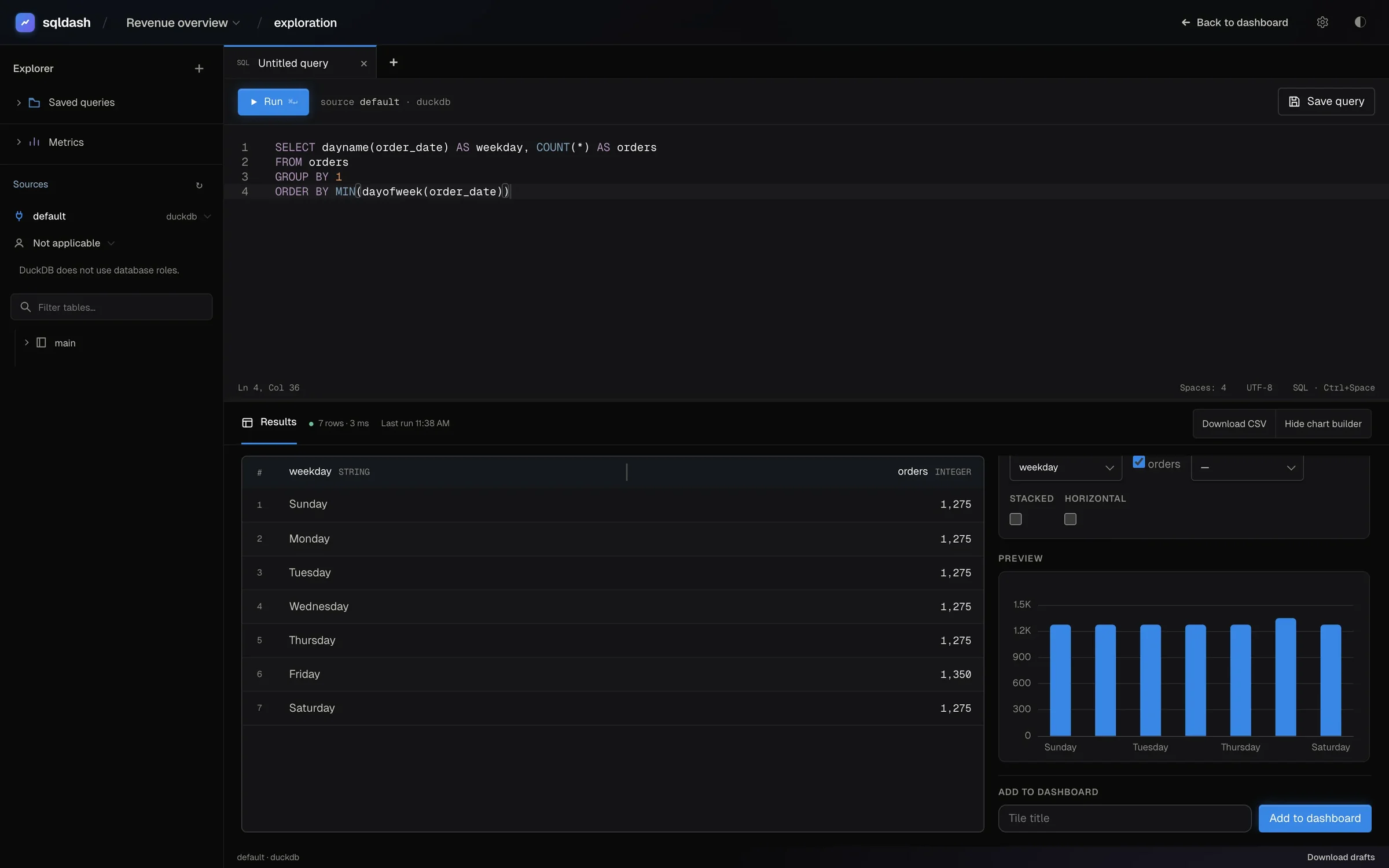Open the Not applicable role dropdown
This screenshot has width=1389, height=868.
(x=74, y=243)
